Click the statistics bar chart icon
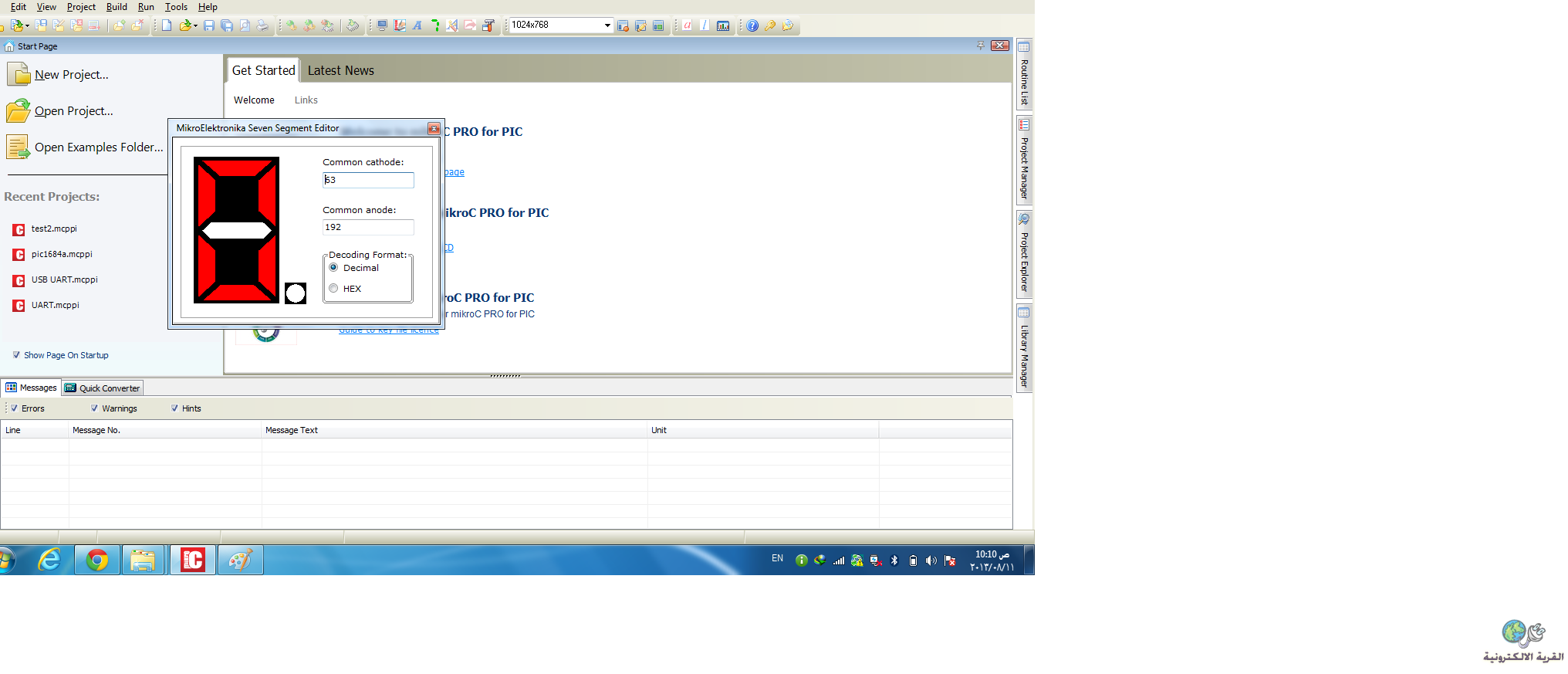Screen dimensions: 1568x674 click(723, 25)
